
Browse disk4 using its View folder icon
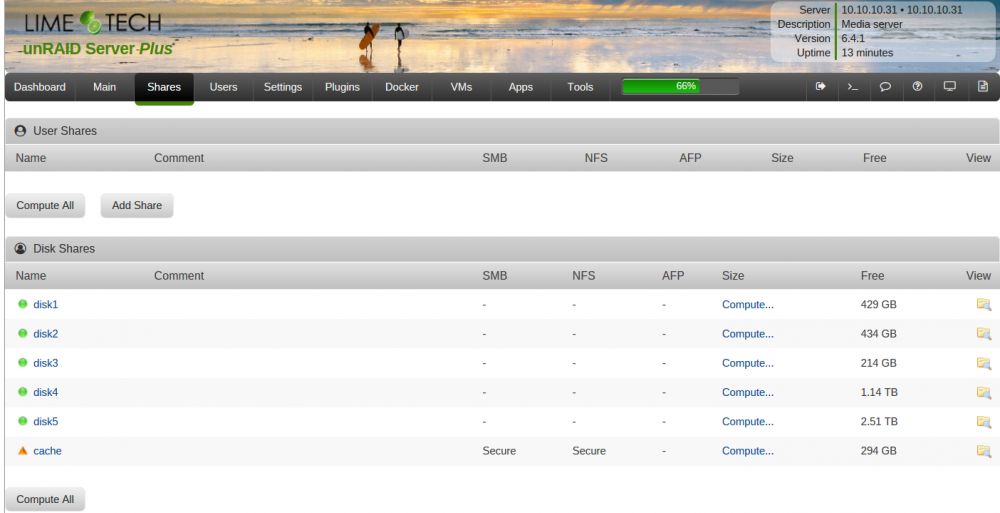pos(984,392)
